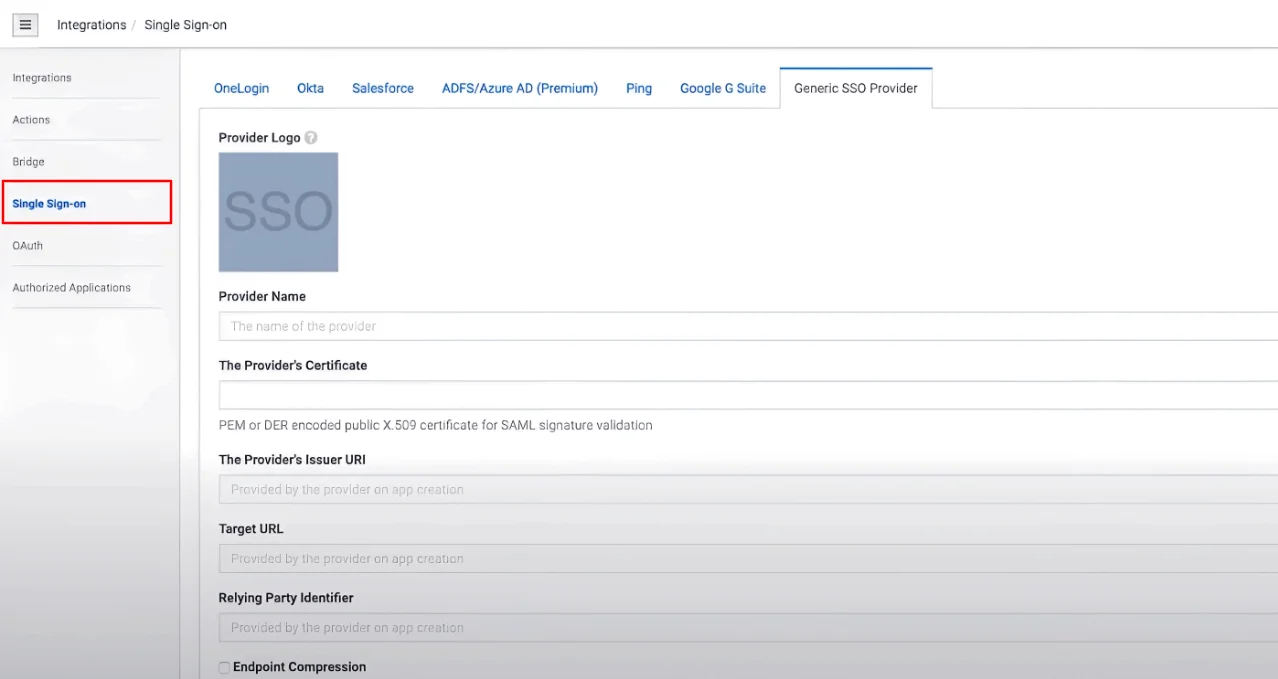
Task: Click the Target URL label
Action: (251, 529)
